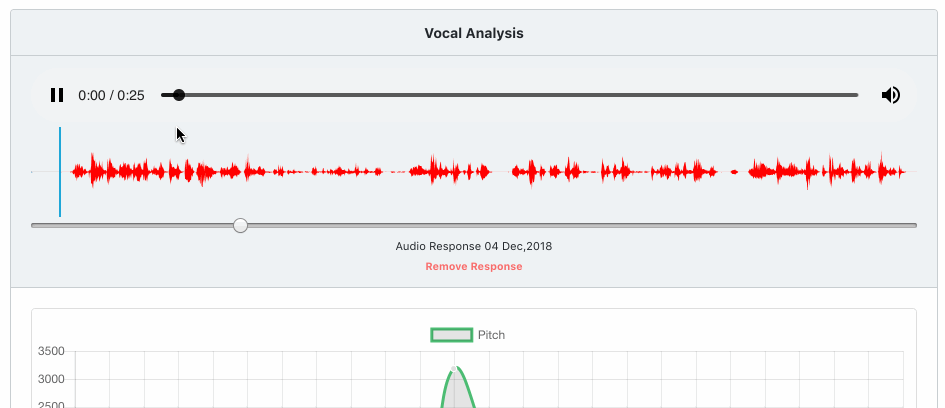The image size is (945, 408).
Task: Click the 0:00 / 0:25 time display
Action: tap(111, 95)
